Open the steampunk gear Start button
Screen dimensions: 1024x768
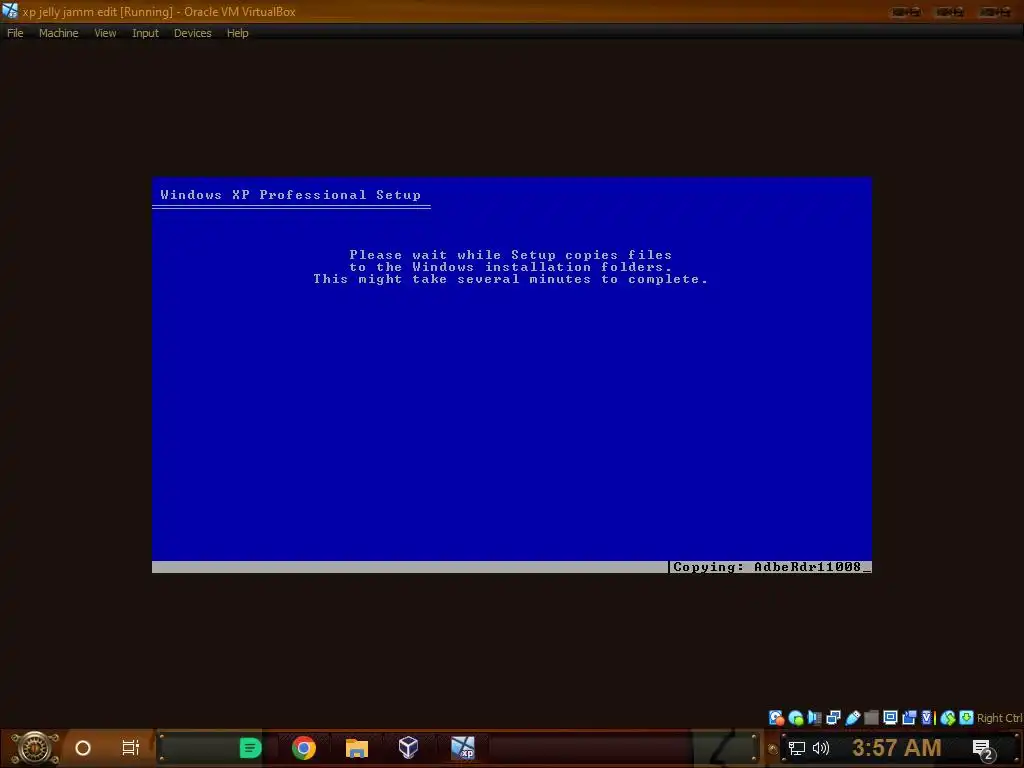(x=35, y=748)
